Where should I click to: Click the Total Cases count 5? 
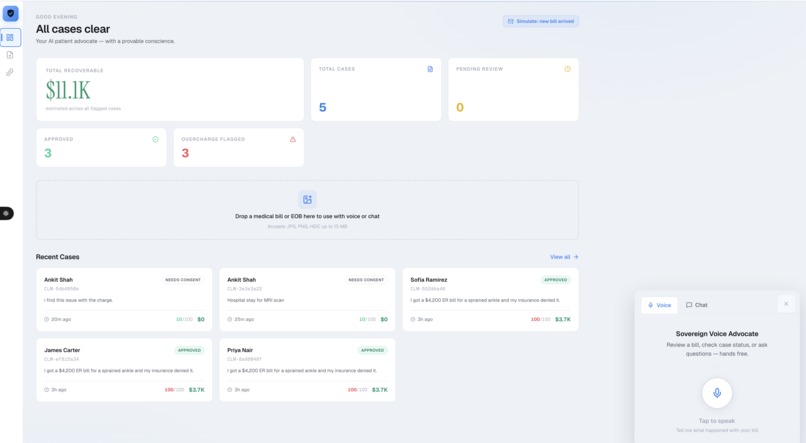[322, 107]
